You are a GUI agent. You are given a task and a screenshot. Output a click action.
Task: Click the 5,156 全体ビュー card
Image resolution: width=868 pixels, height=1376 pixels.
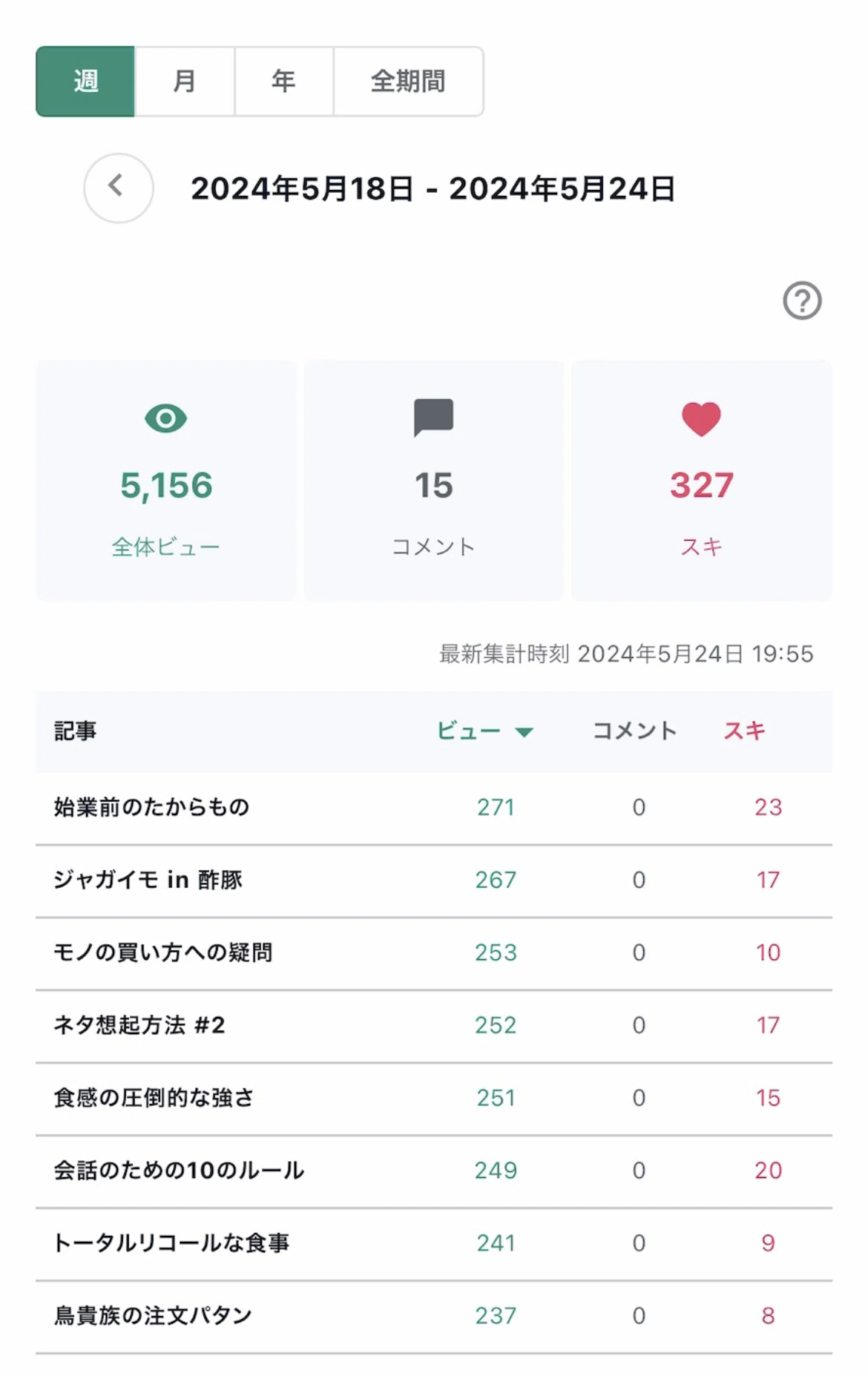[x=166, y=481]
